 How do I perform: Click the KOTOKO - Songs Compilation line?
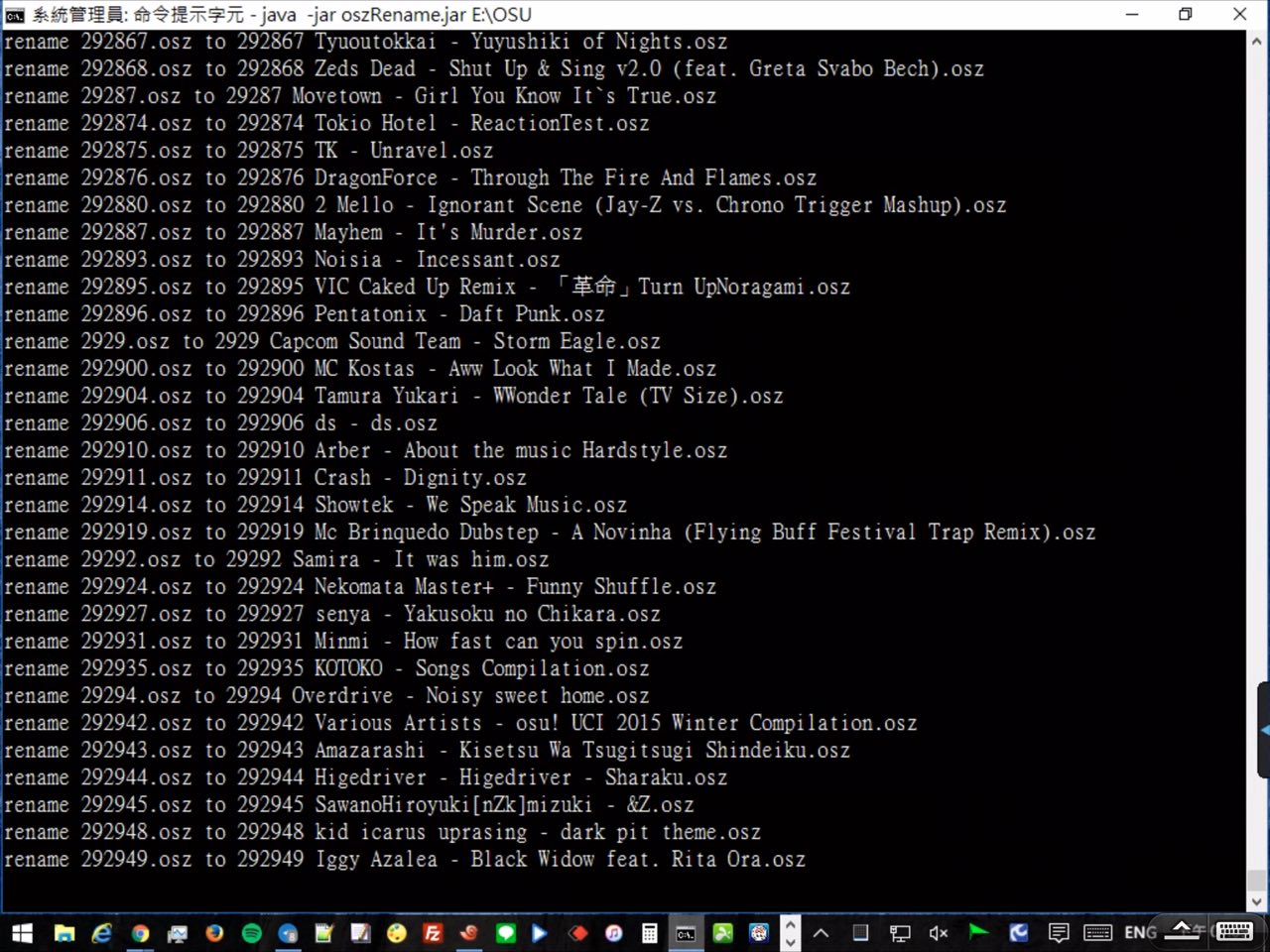coord(327,669)
